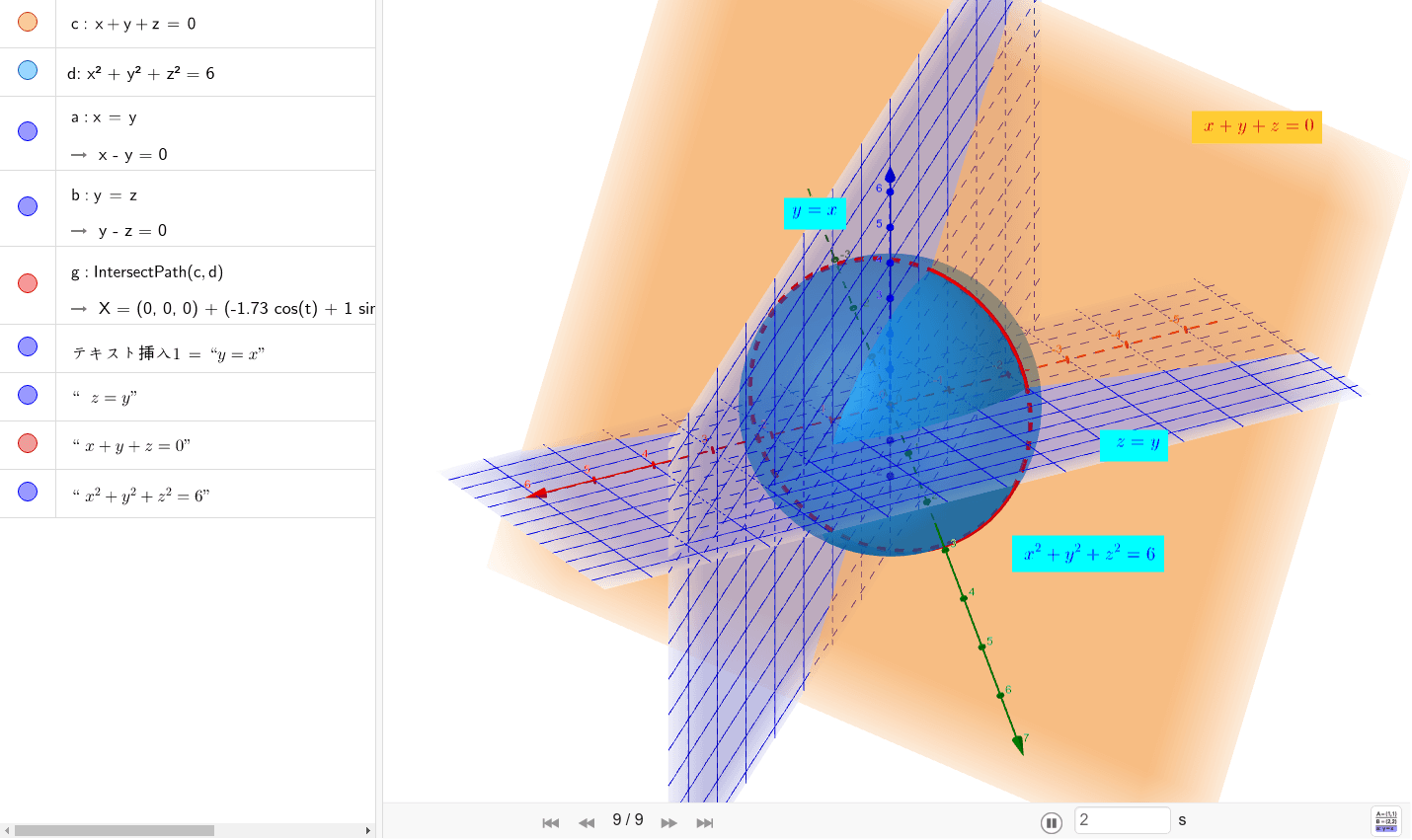Select the sphere equation row d
The width and height of the screenshot is (1412, 840).
coord(141,73)
